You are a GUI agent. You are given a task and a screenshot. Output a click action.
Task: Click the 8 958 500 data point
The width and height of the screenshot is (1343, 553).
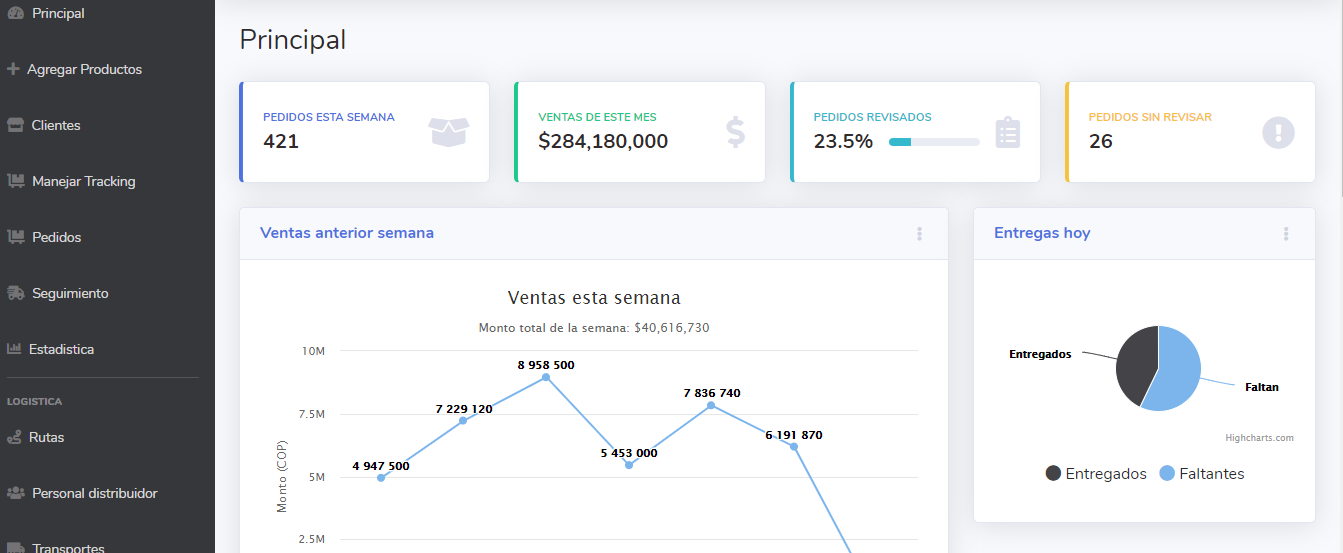[545, 377]
